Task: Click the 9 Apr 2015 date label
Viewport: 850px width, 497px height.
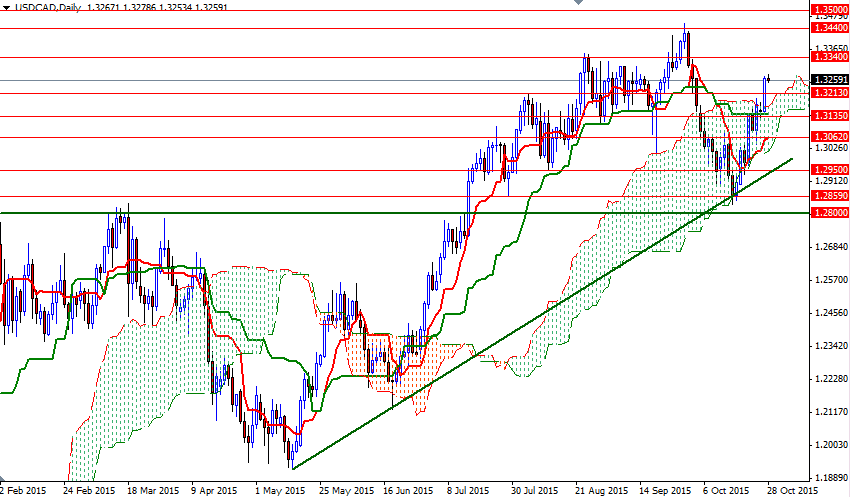Action: pos(214,490)
